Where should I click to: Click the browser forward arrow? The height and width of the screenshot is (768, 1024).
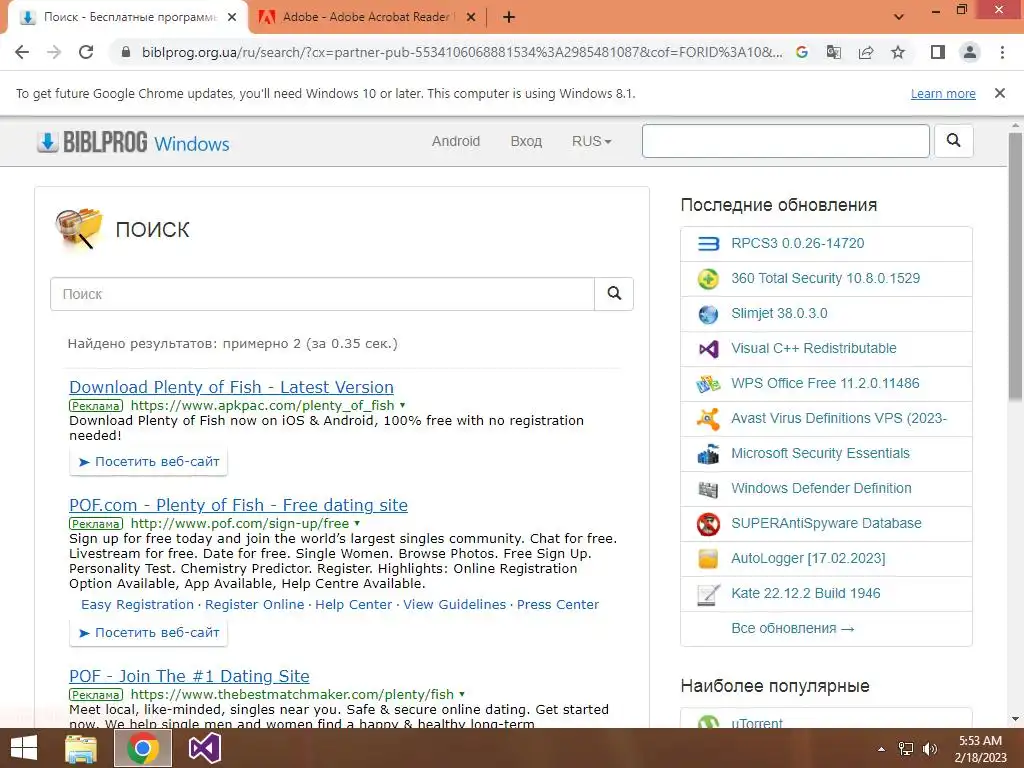tap(54, 52)
